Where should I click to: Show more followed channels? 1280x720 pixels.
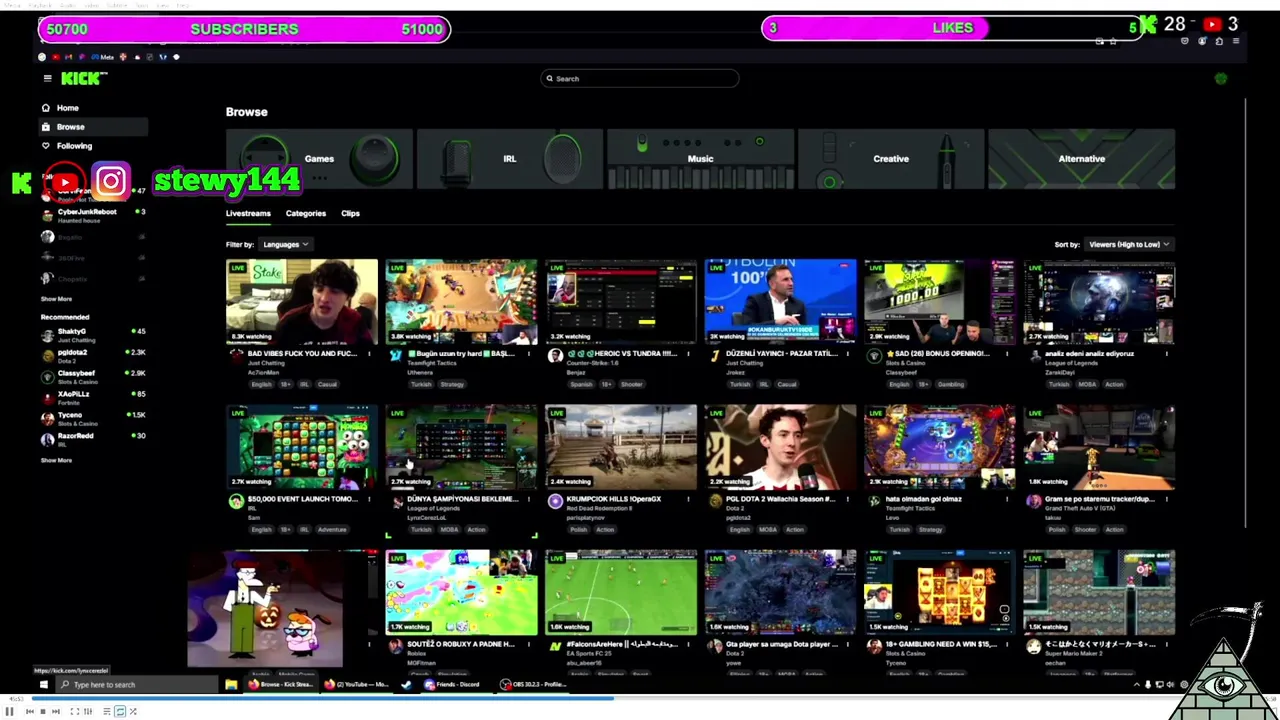pyautogui.click(x=56, y=299)
